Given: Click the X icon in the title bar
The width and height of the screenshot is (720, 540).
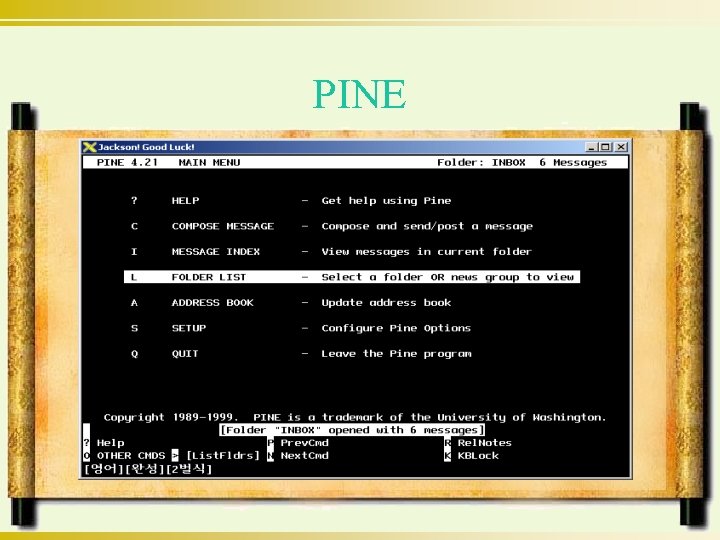Looking at the screenshot, I should click(x=89, y=147).
